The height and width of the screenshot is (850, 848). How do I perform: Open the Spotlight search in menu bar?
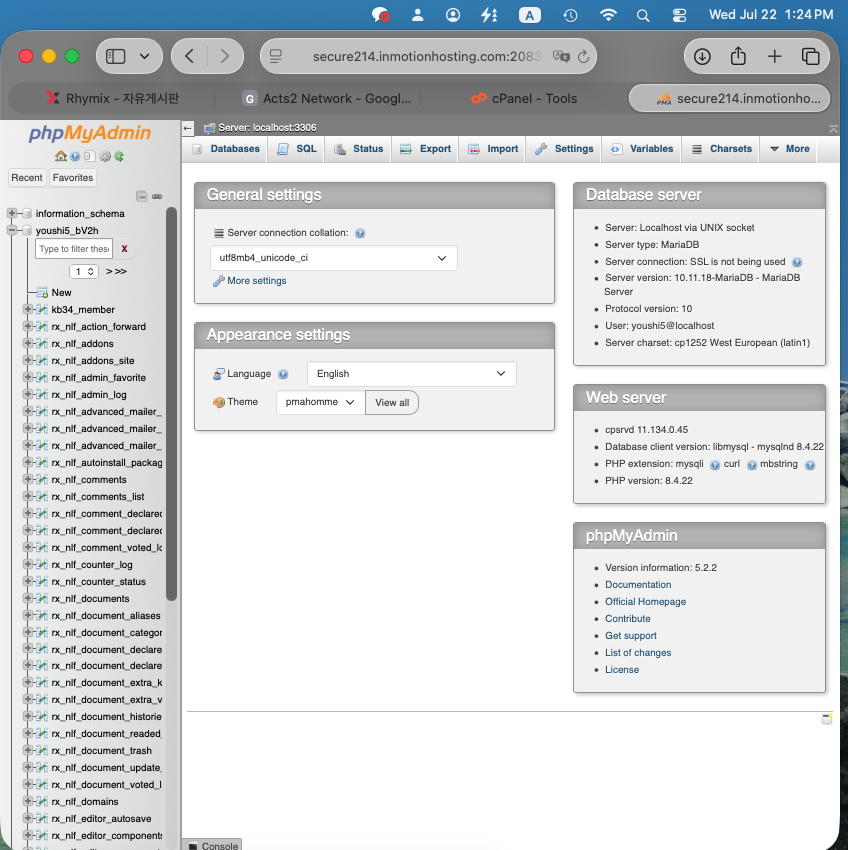[643, 15]
